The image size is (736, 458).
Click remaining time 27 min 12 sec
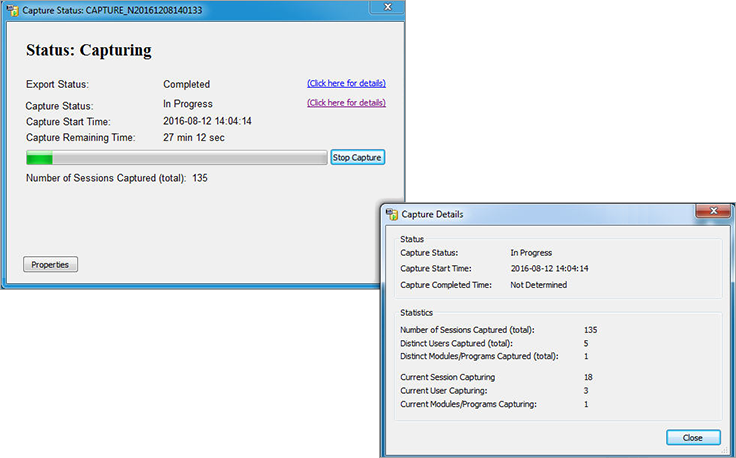[x=194, y=137]
